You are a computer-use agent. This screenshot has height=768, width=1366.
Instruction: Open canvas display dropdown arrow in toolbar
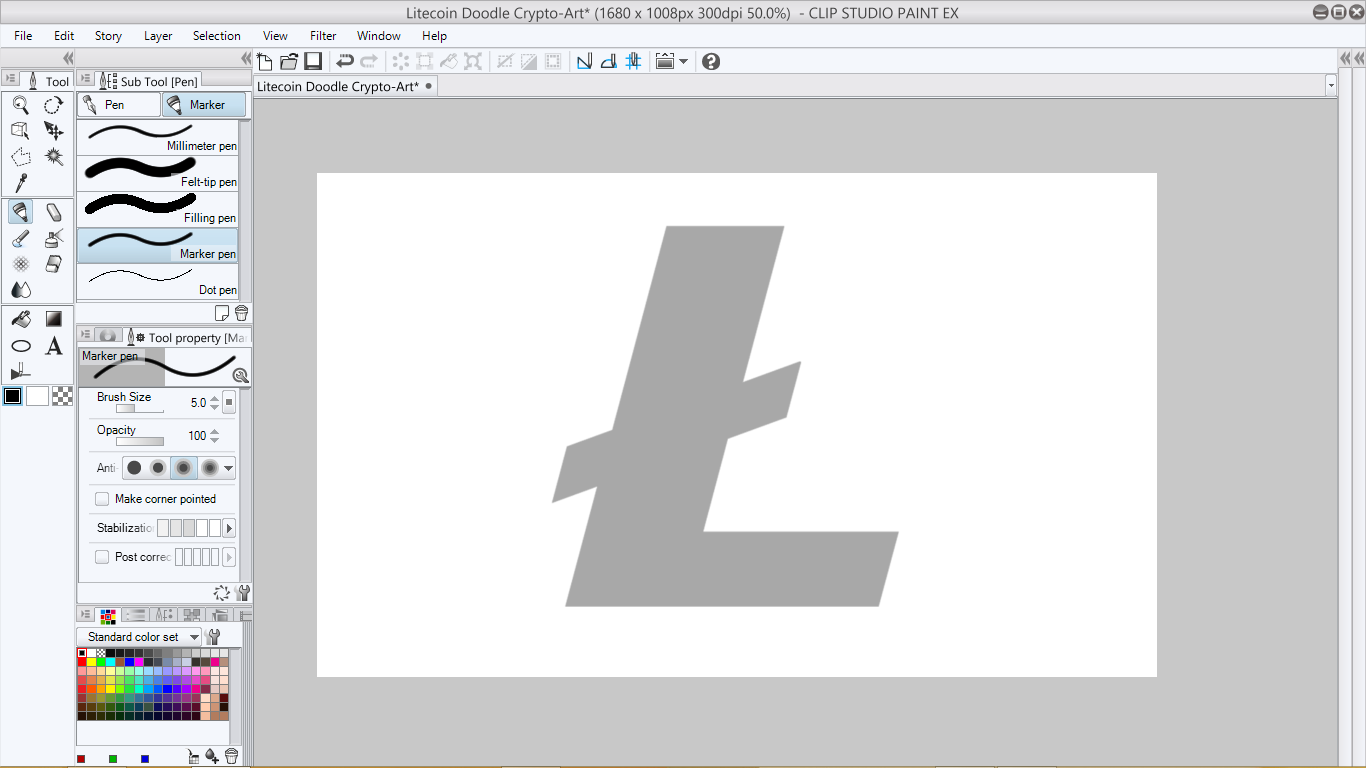[683, 61]
